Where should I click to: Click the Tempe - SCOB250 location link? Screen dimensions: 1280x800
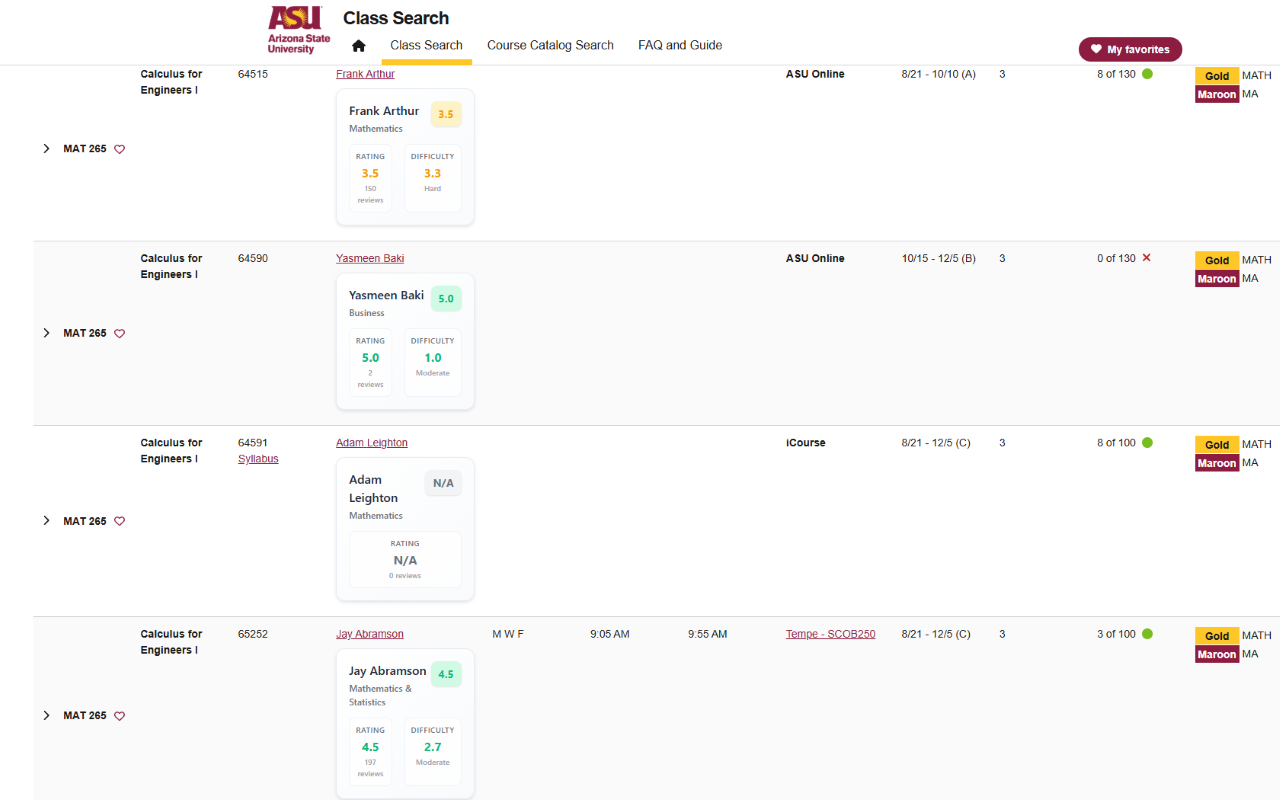tap(830, 634)
